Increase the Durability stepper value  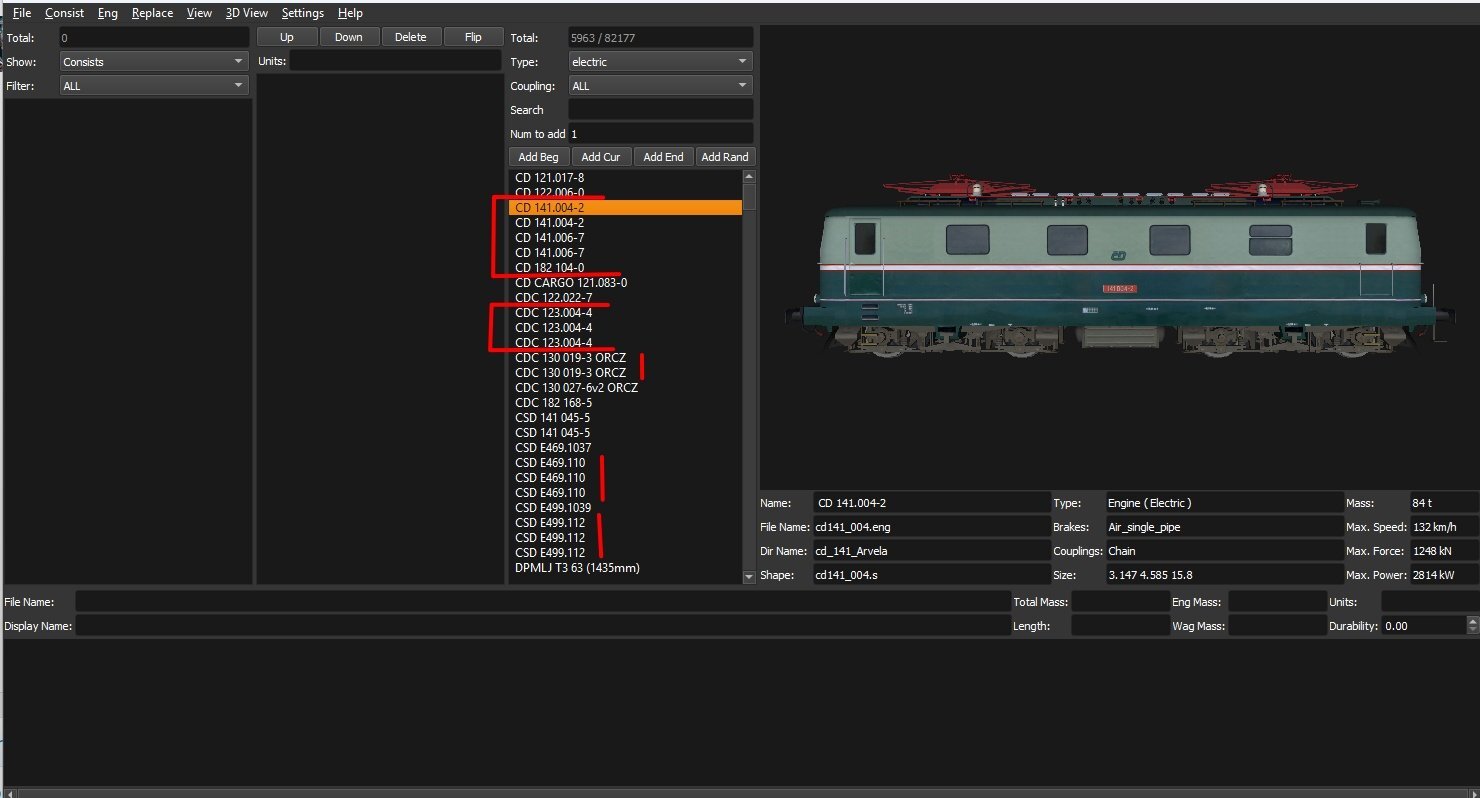pyautogui.click(x=1472, y=621)
